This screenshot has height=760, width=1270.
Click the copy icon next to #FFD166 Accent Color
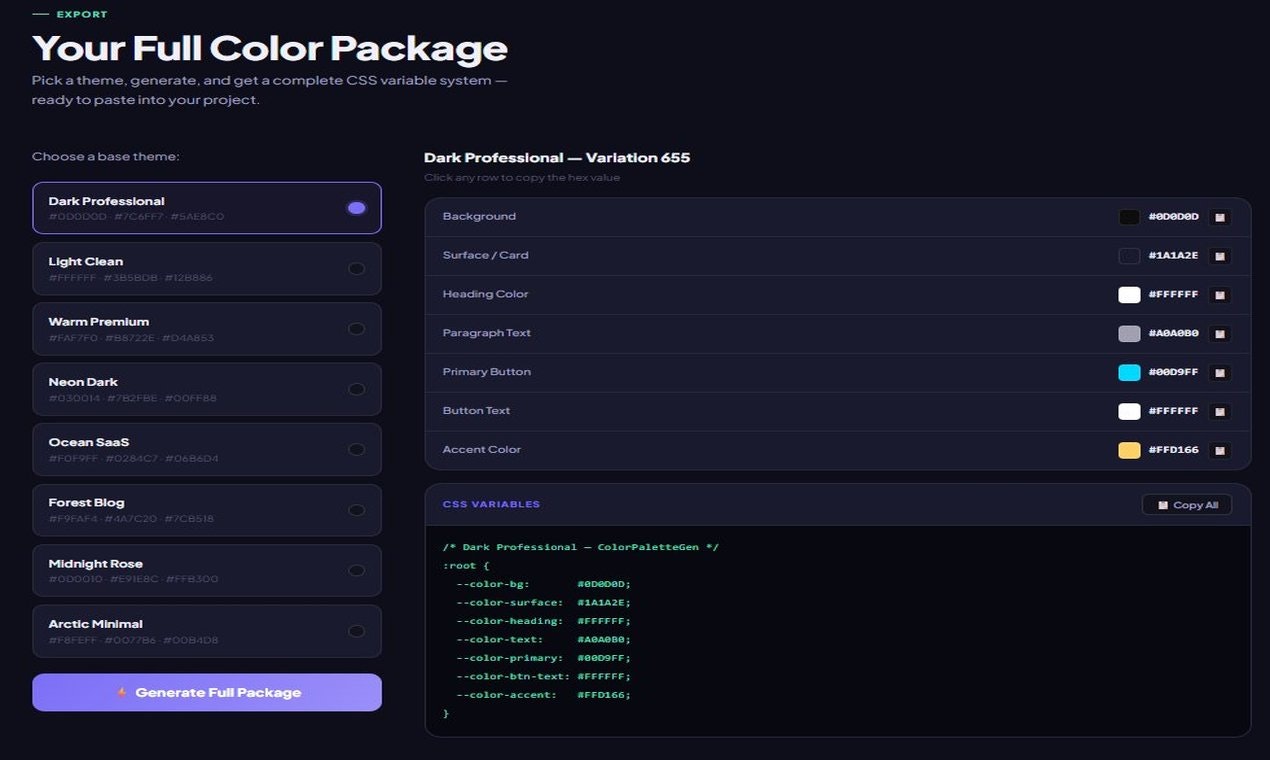pos(1220,450)
